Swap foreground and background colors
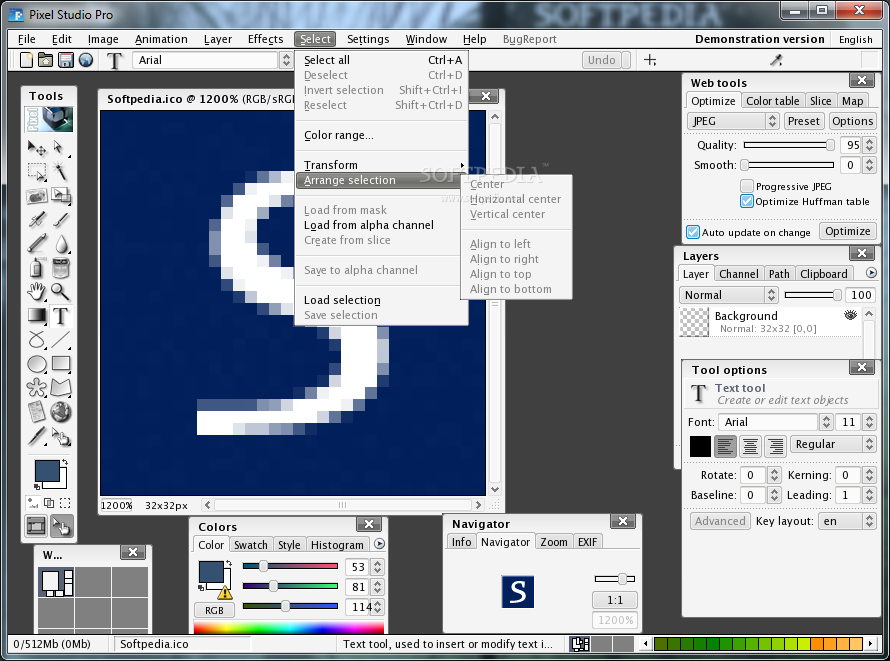This screenshot has height=661, width=890. click(x=64, y=462)
